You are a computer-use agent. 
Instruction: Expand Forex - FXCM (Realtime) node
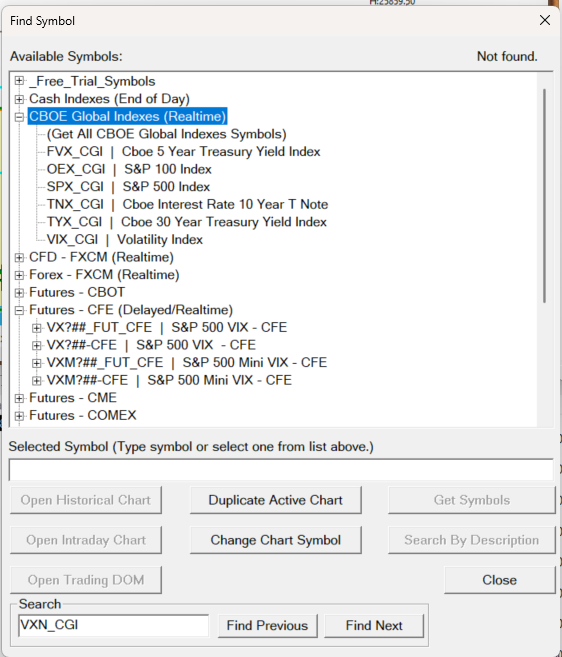pos(19,275)
